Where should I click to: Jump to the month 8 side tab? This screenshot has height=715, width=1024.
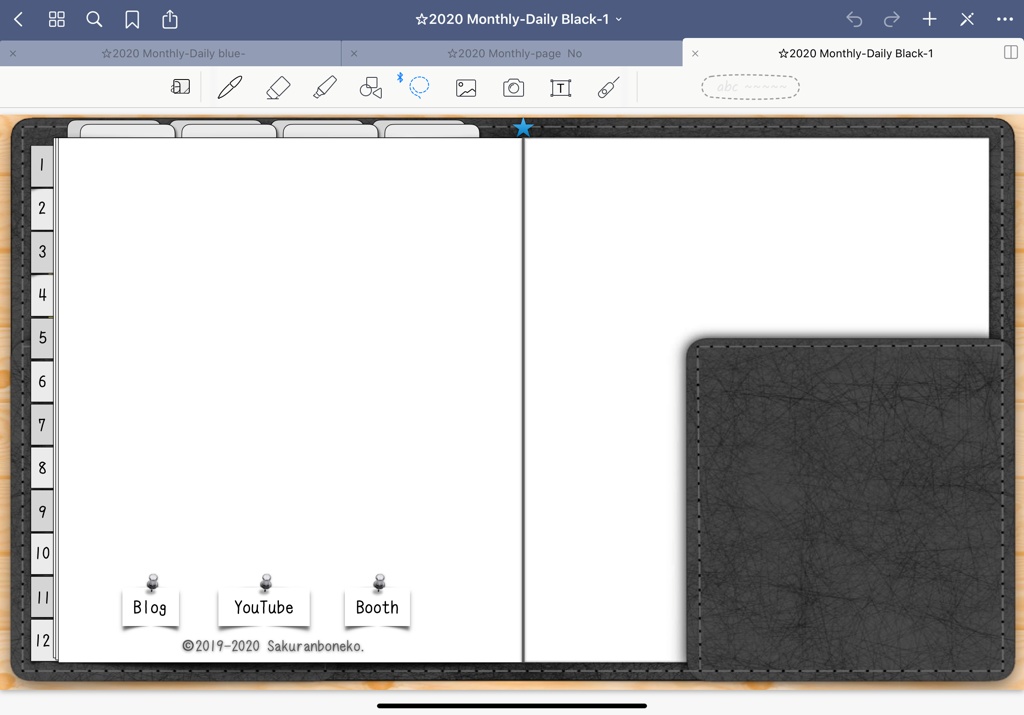click(42, 468)
